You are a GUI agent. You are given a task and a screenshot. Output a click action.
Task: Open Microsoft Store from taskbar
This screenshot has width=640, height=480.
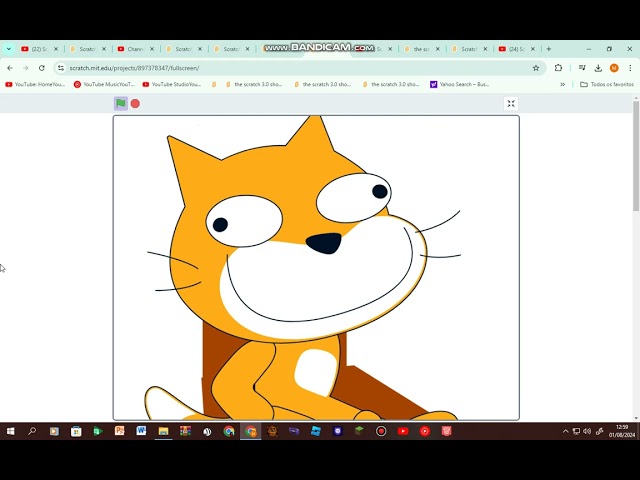76,431
